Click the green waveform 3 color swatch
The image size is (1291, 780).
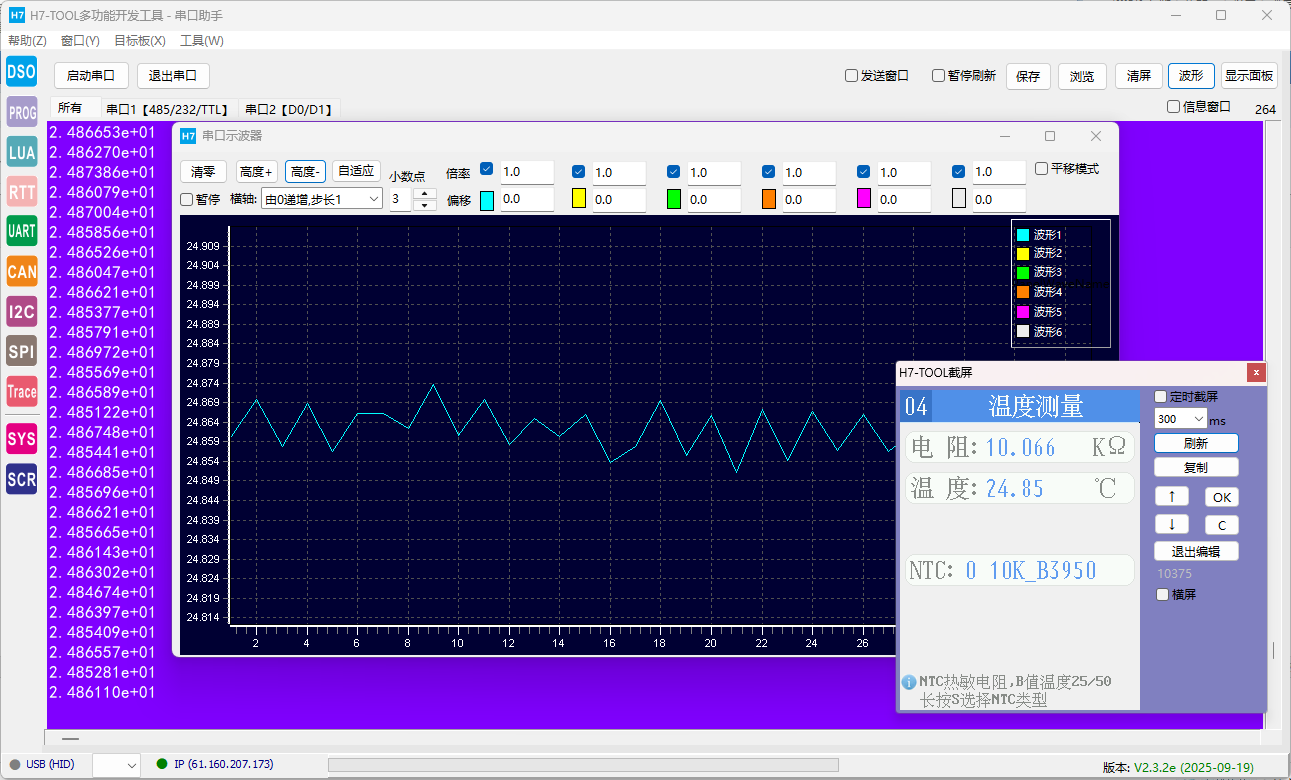673,199
